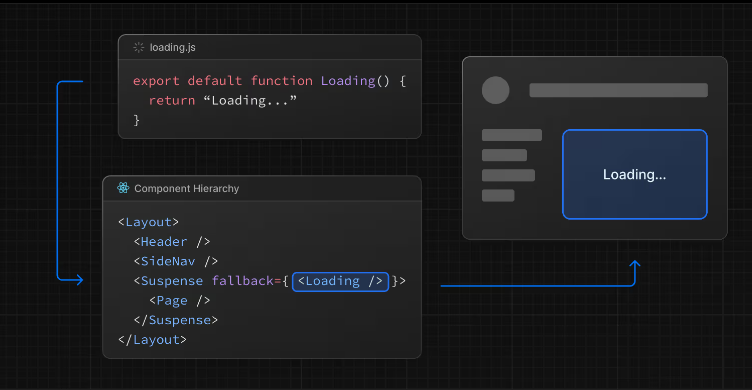
Task: Click the React atom icon
Action: (123, 188)
